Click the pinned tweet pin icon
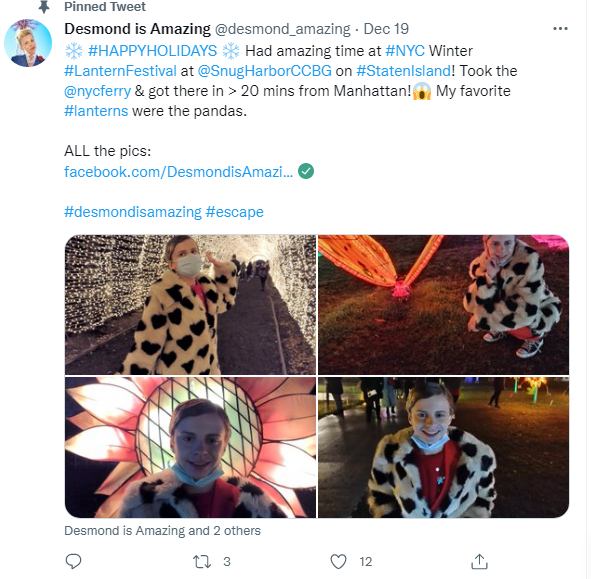The image size is (591, 579). point(44,6)
